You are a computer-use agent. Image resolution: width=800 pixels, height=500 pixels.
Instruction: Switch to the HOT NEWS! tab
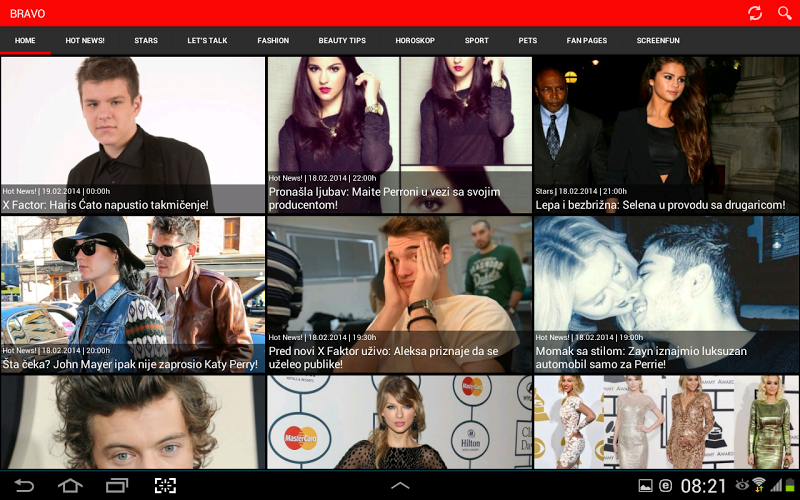coord(85,40)
